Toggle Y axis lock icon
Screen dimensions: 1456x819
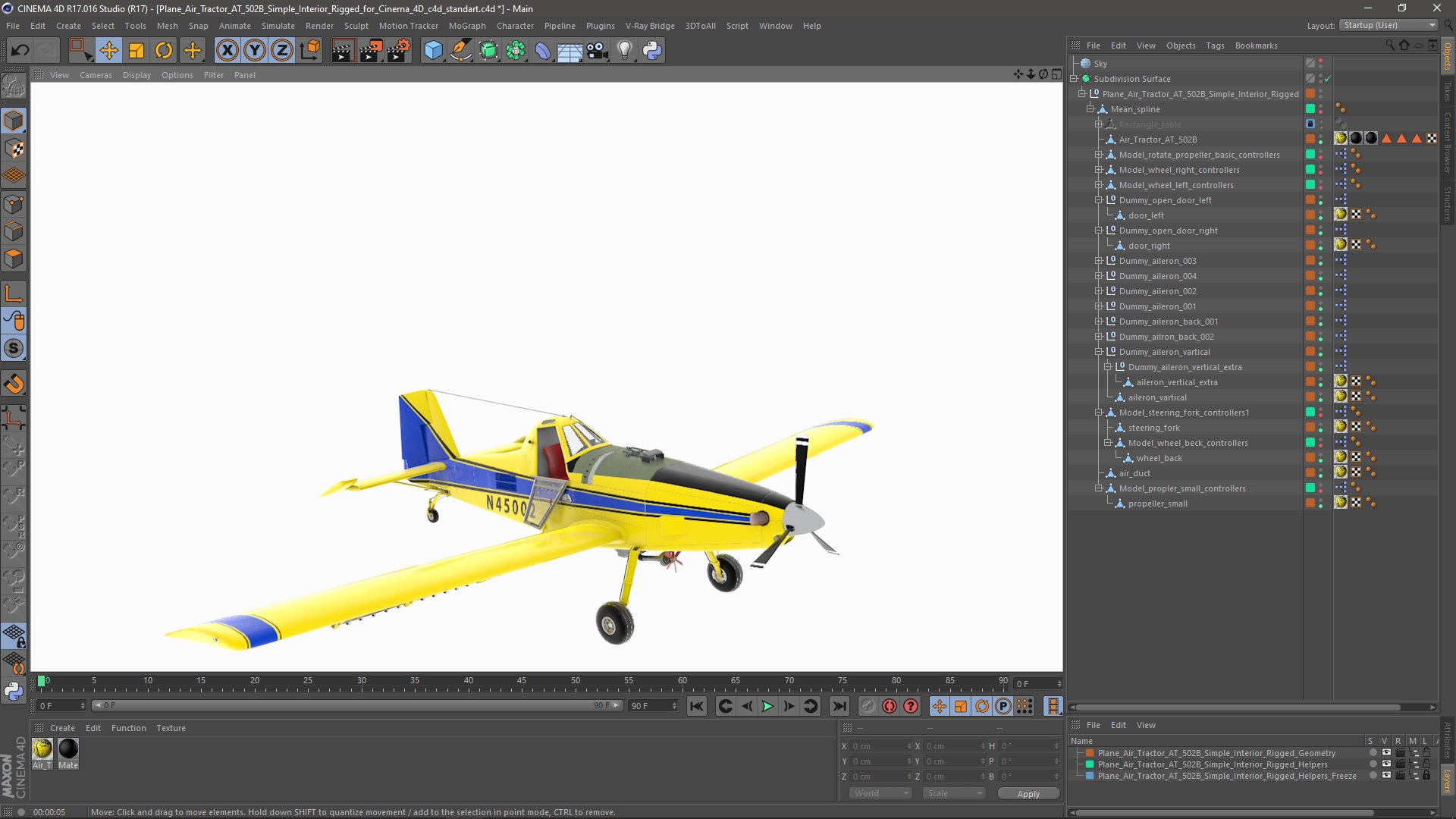coord(255,51)
